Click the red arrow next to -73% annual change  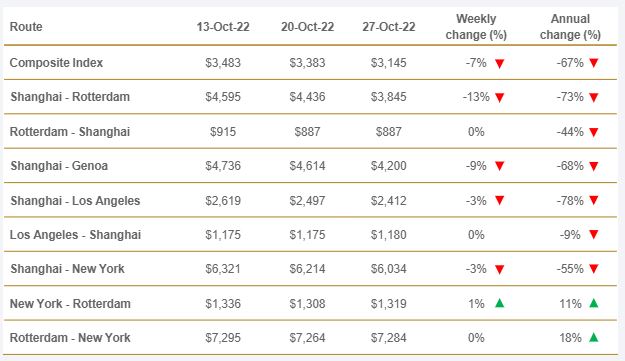click(594, 97)
